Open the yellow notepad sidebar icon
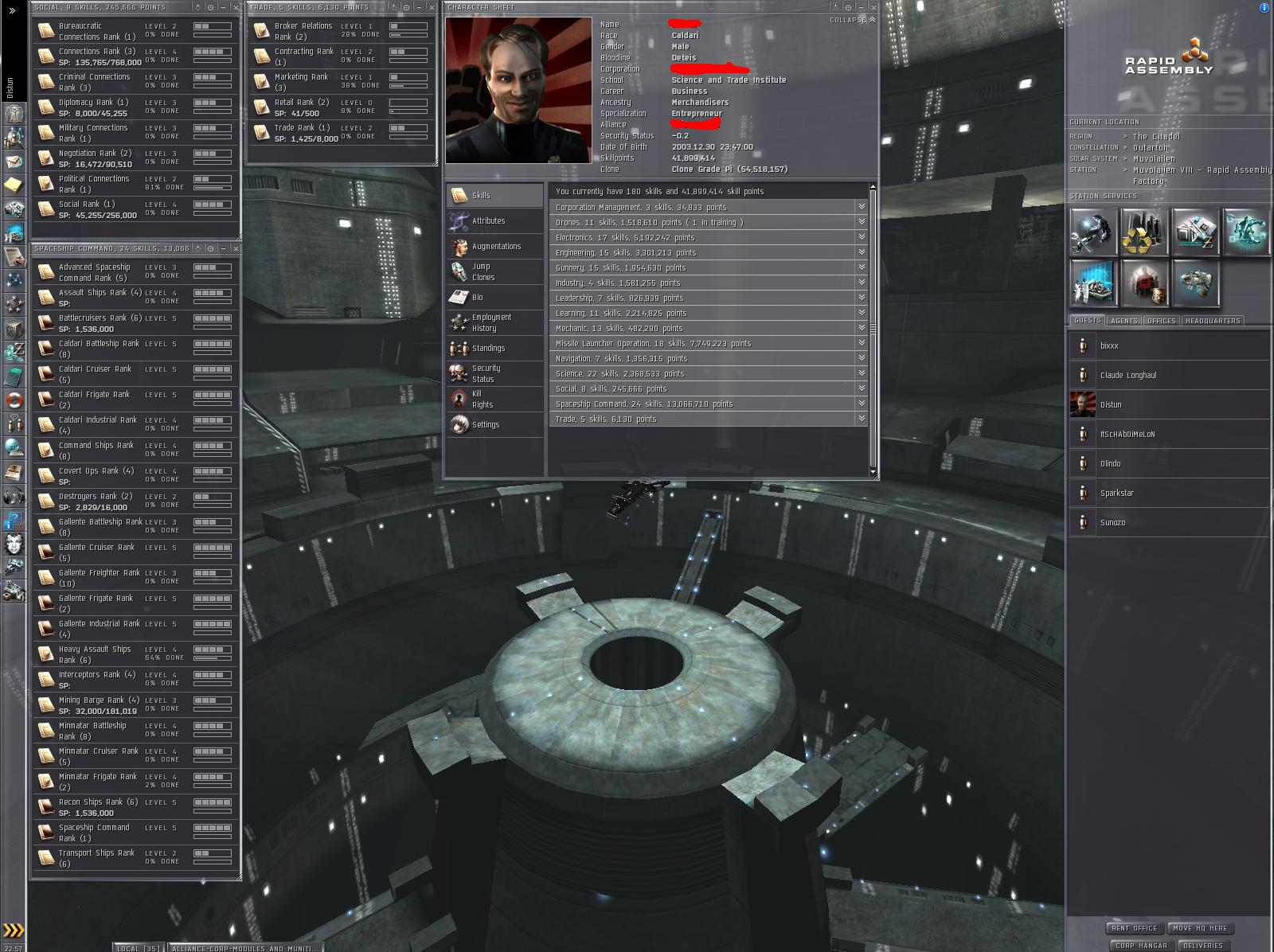The width and height of the screenshot is (1274, 952). [x=14, y=185]
